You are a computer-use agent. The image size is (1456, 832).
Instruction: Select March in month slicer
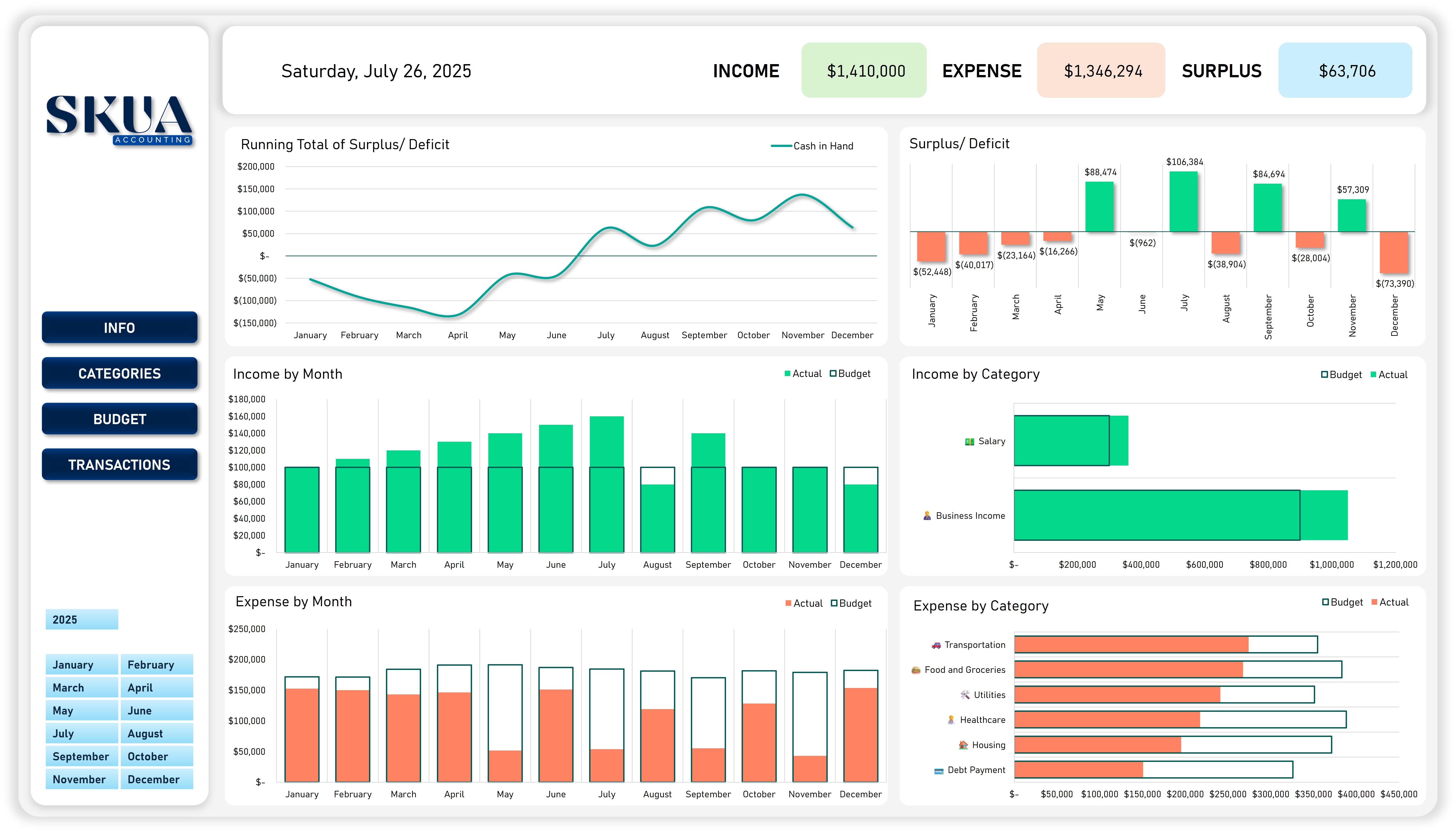pos(82,688)
